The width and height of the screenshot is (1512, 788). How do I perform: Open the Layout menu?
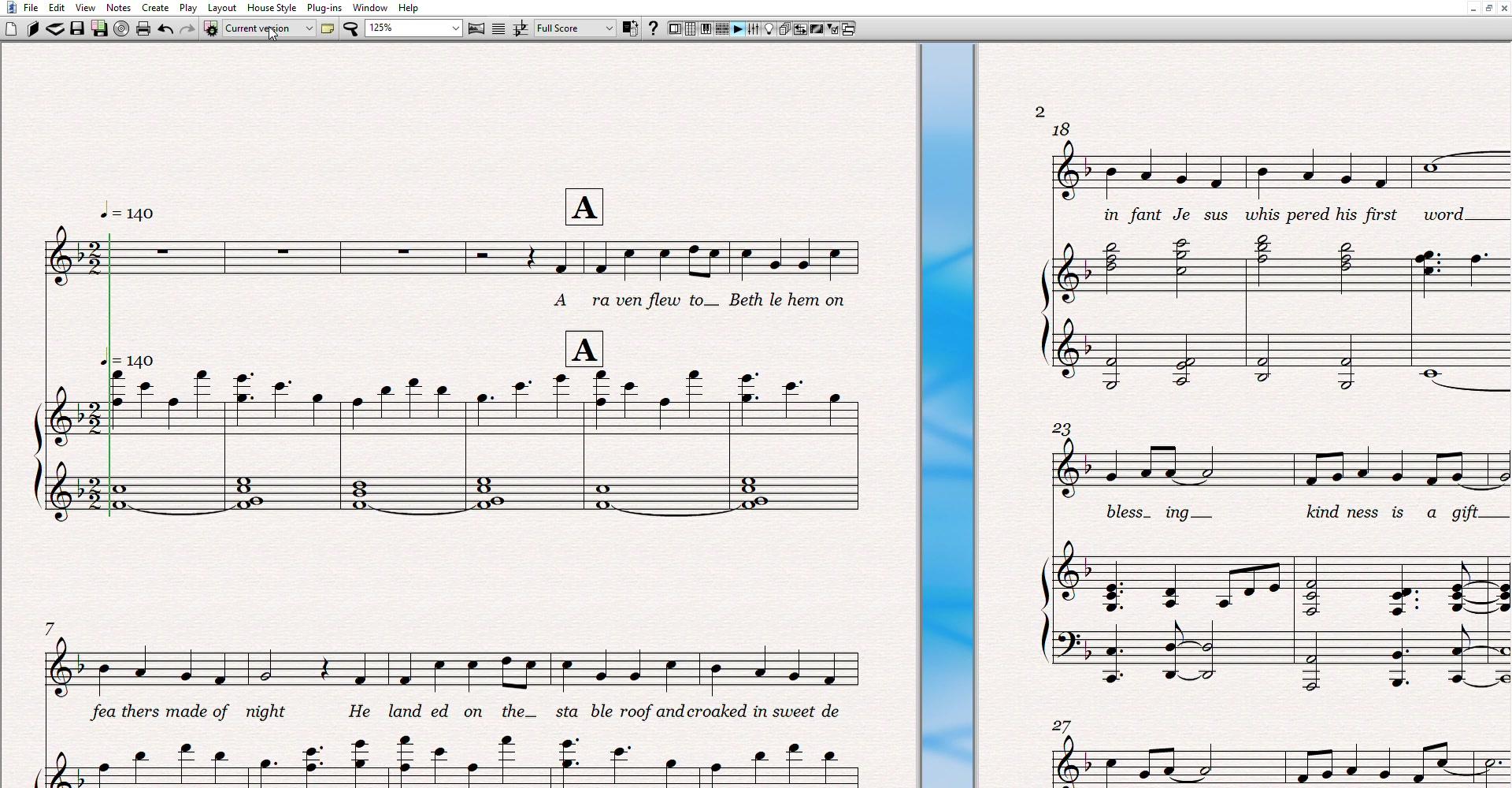point(222,8)
